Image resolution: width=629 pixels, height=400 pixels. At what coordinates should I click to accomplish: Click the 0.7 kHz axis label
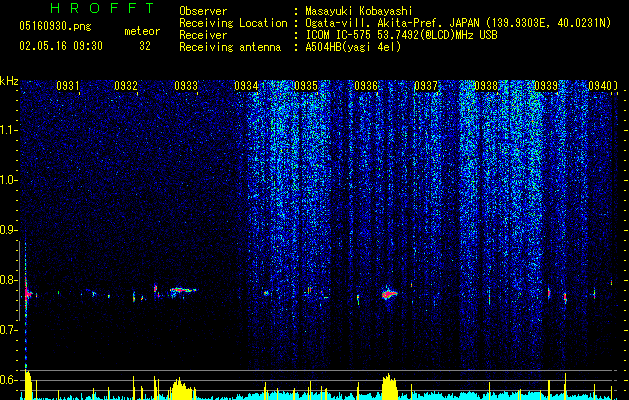point(8,330)
